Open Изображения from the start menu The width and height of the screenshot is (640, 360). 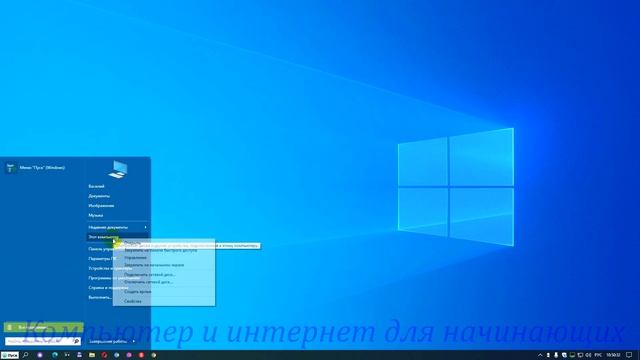[101, 206]
